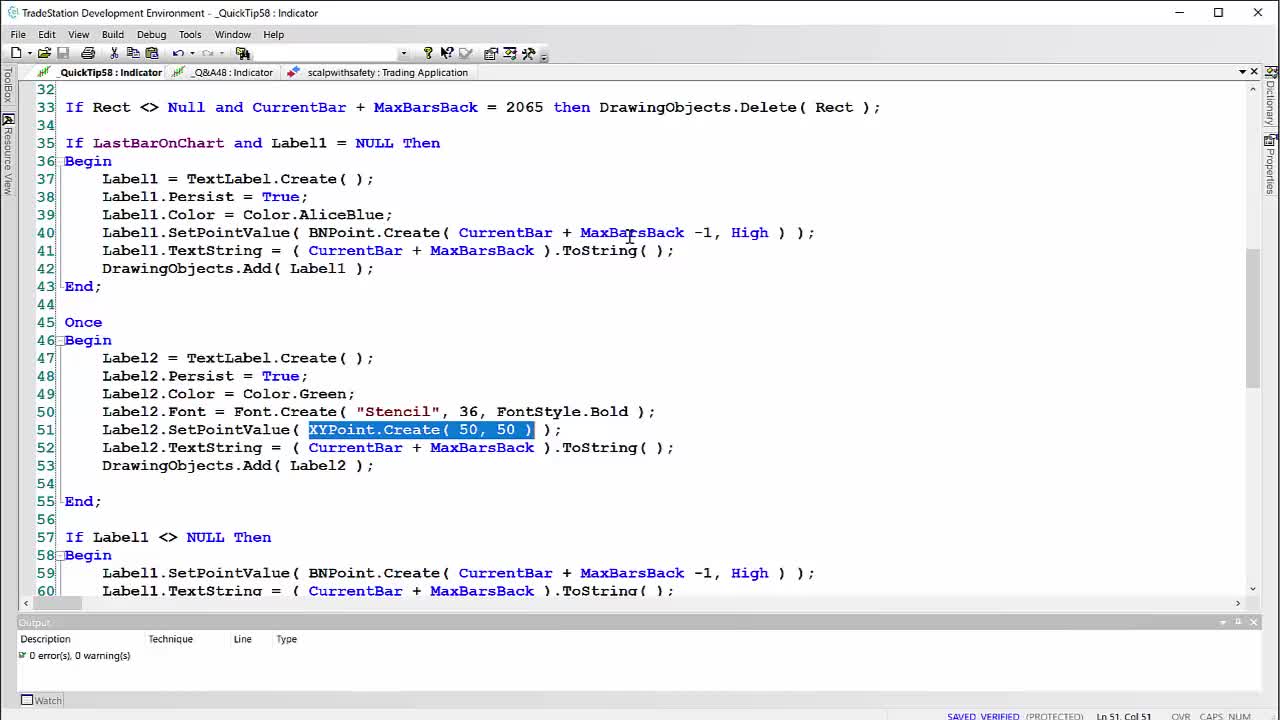Sort output by Type column
This screenshot has width=1280, height=720.
[287, 639]
